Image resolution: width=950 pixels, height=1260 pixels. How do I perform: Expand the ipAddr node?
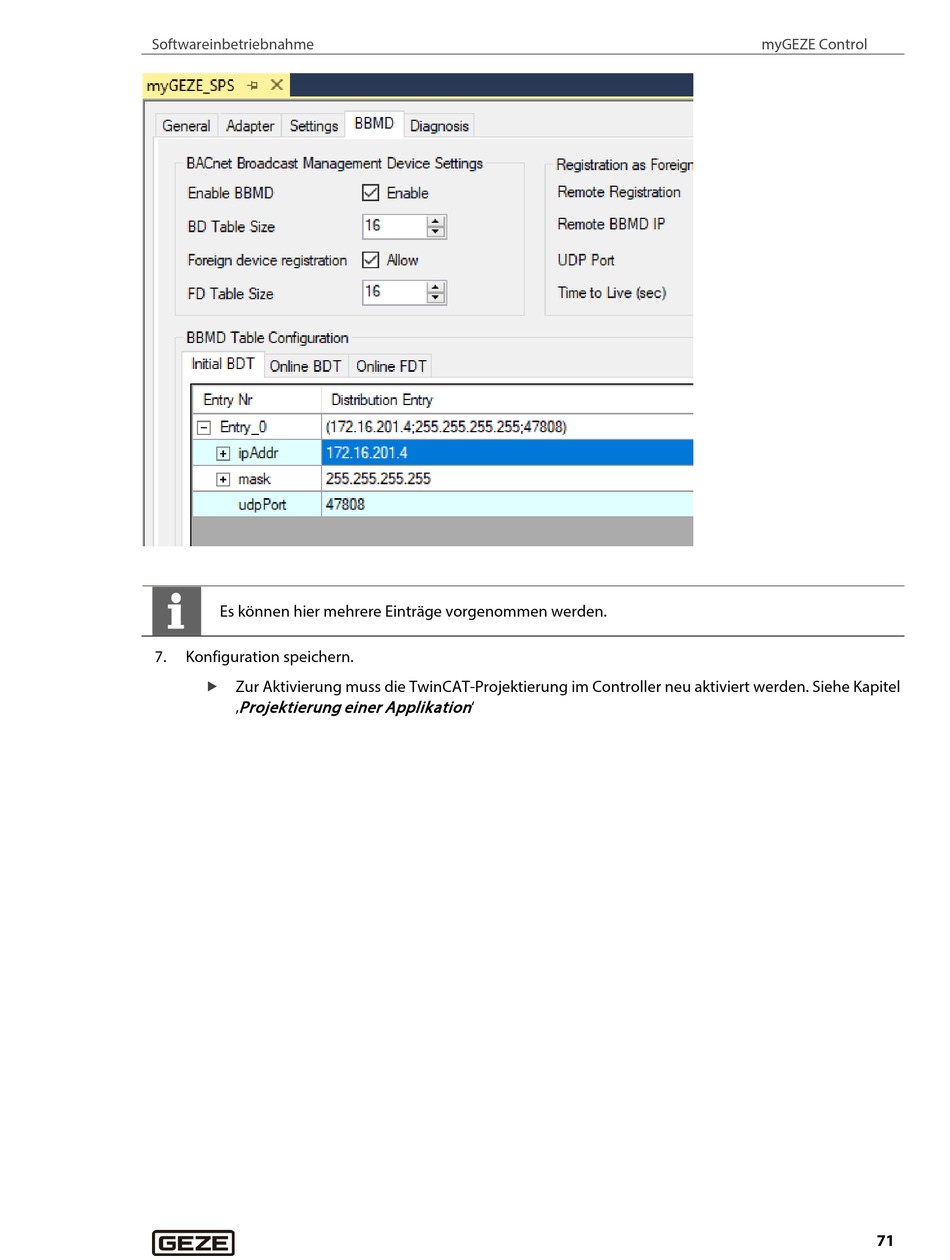point(223,454)
